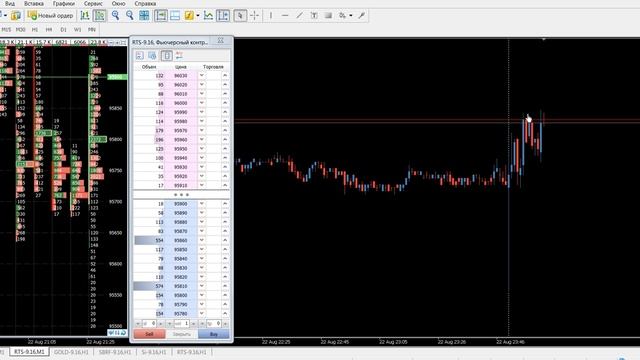The width and height of the screenshot is (640, 360).
Task: Click the three dots spread separator
Action: (182, 195)
